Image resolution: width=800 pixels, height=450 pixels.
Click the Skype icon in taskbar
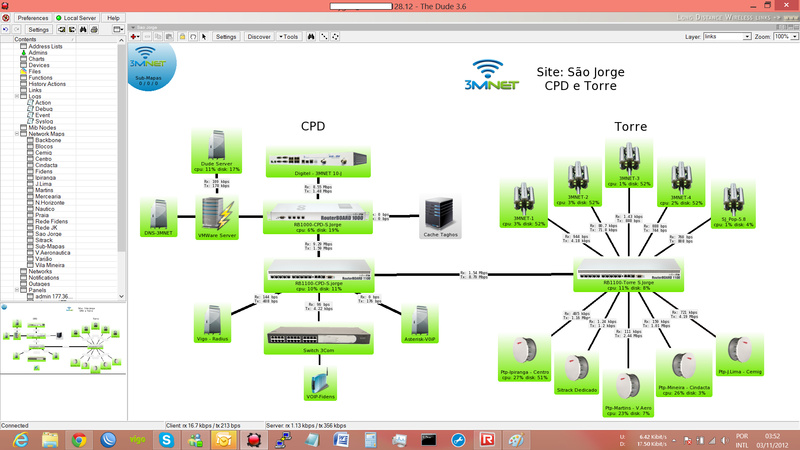tap(166, 440)
